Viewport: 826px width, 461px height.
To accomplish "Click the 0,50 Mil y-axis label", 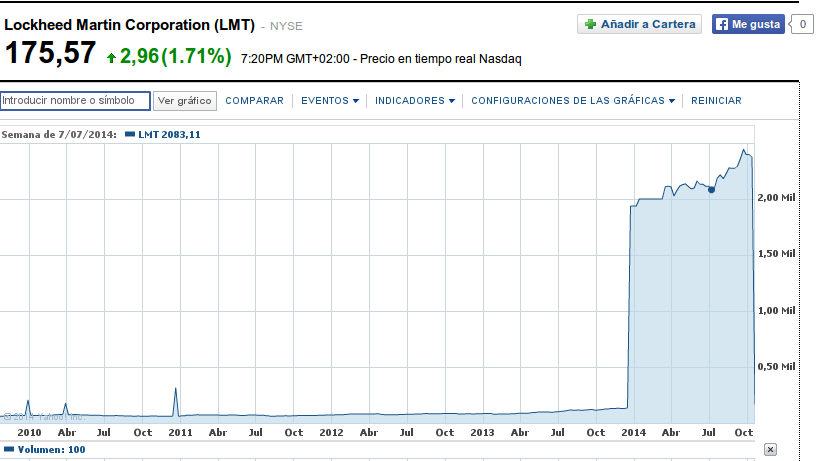I will [776, 366].
